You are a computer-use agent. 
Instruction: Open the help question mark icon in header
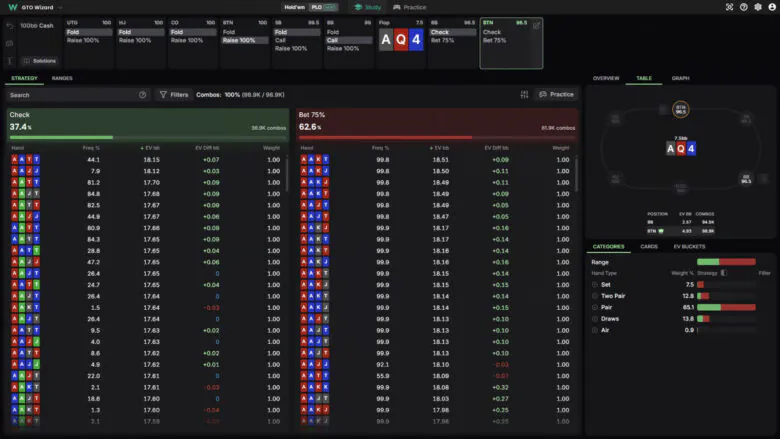pyautogui.click(x=743, y=7)
